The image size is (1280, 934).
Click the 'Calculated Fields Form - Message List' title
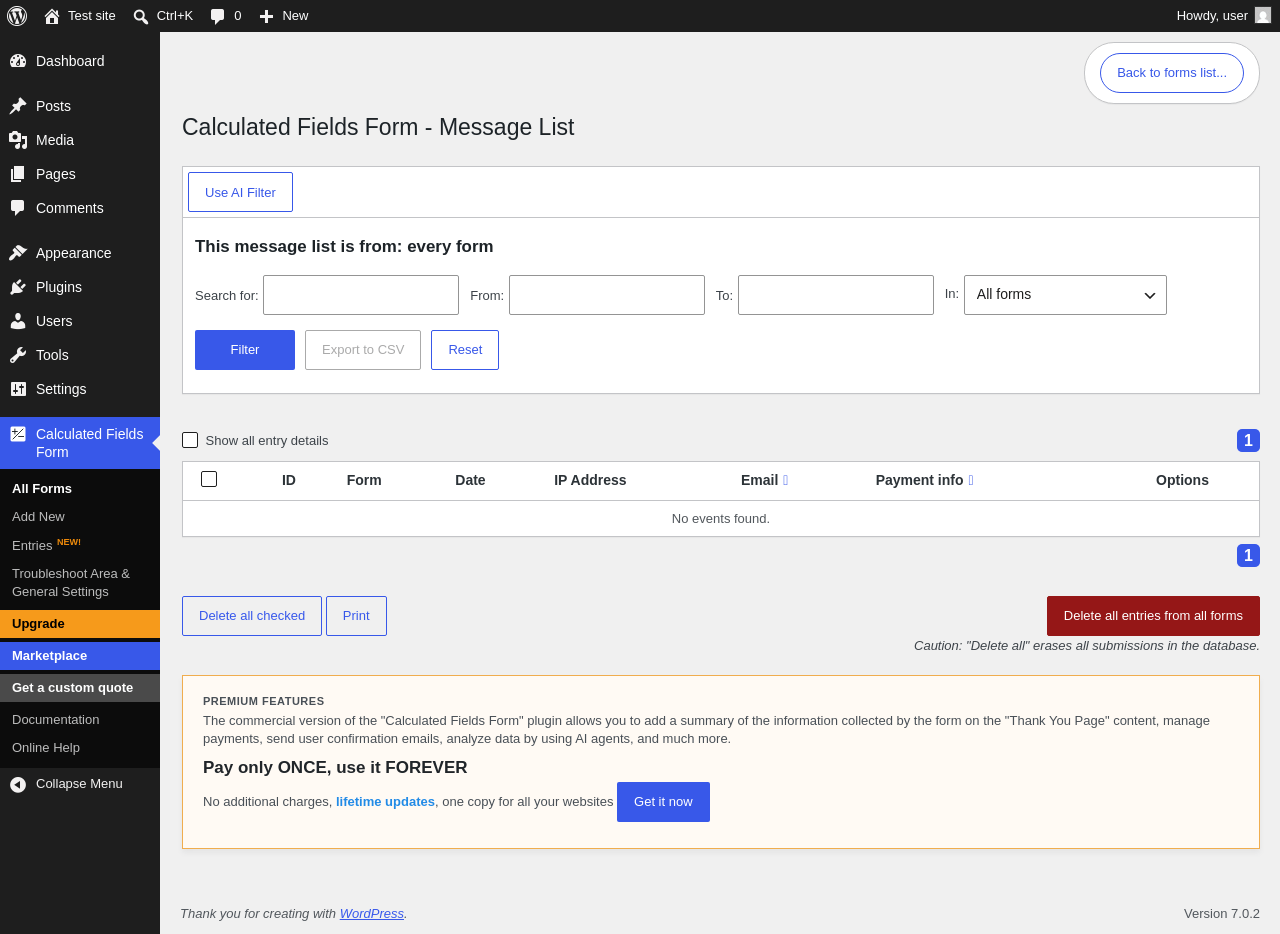pos(378,128)
